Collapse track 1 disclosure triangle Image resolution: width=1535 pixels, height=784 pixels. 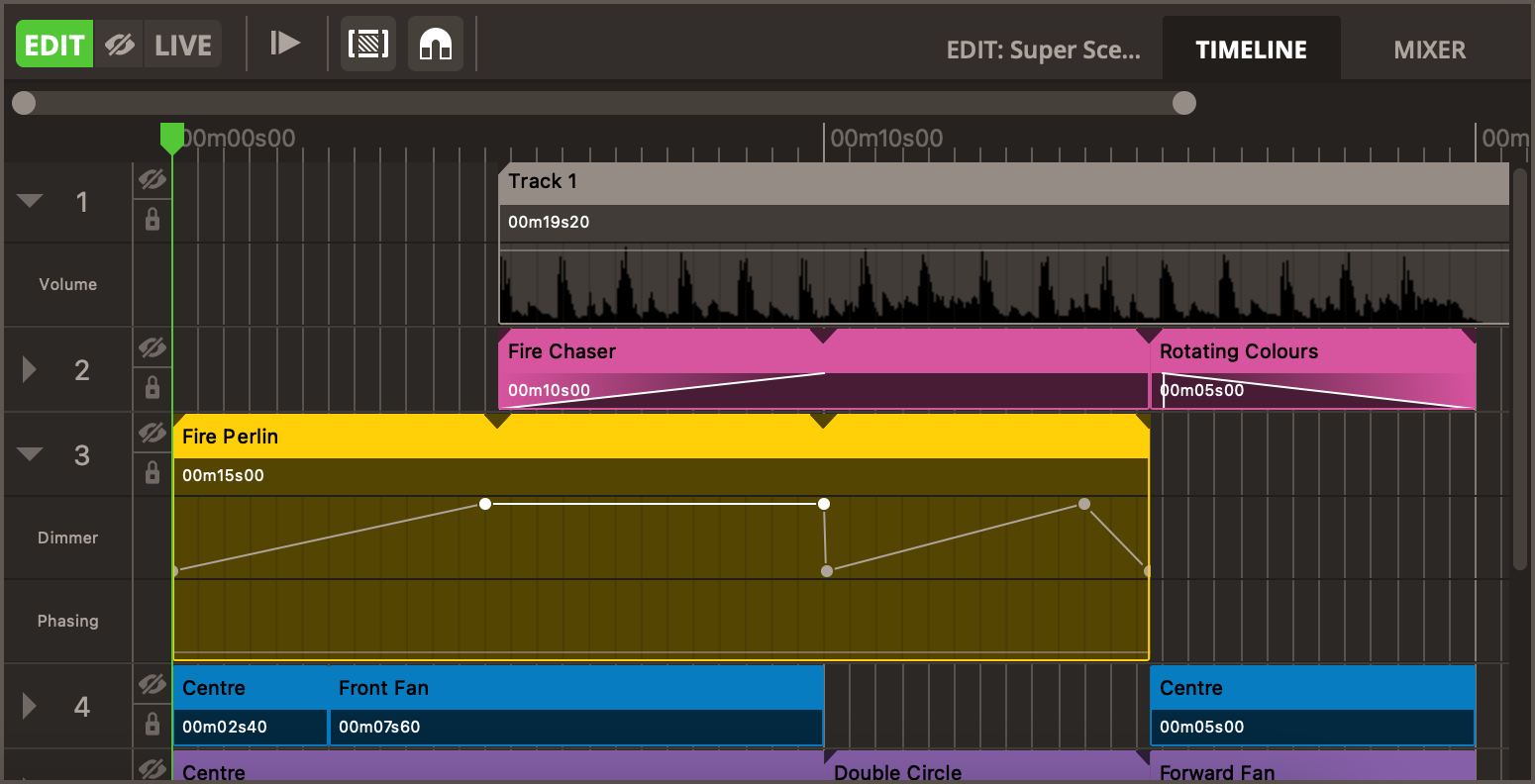click(x=30, y=201)
